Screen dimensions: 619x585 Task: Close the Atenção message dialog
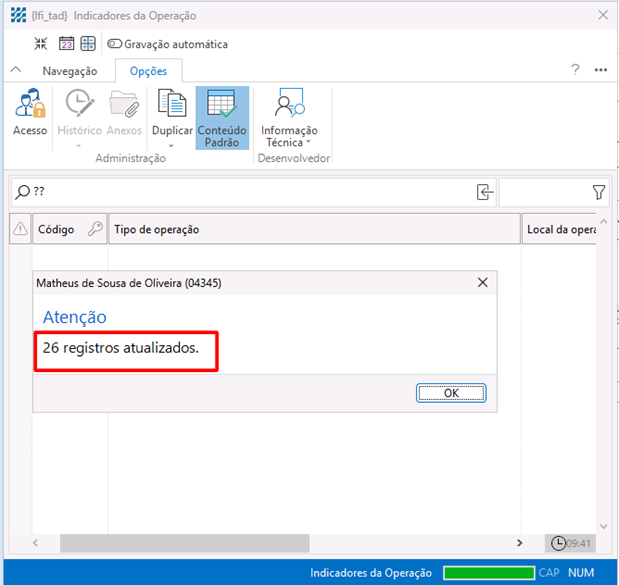(483, 283)
